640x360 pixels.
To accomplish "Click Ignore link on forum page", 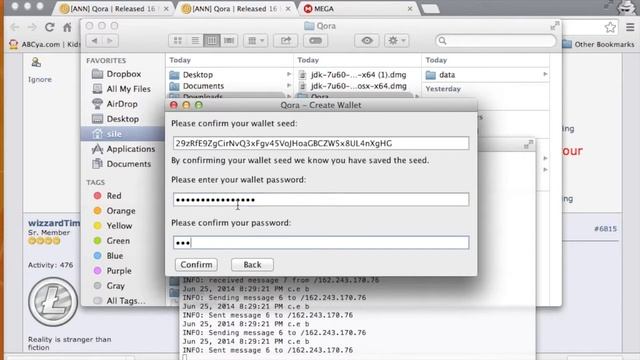I will coord(40,79).
